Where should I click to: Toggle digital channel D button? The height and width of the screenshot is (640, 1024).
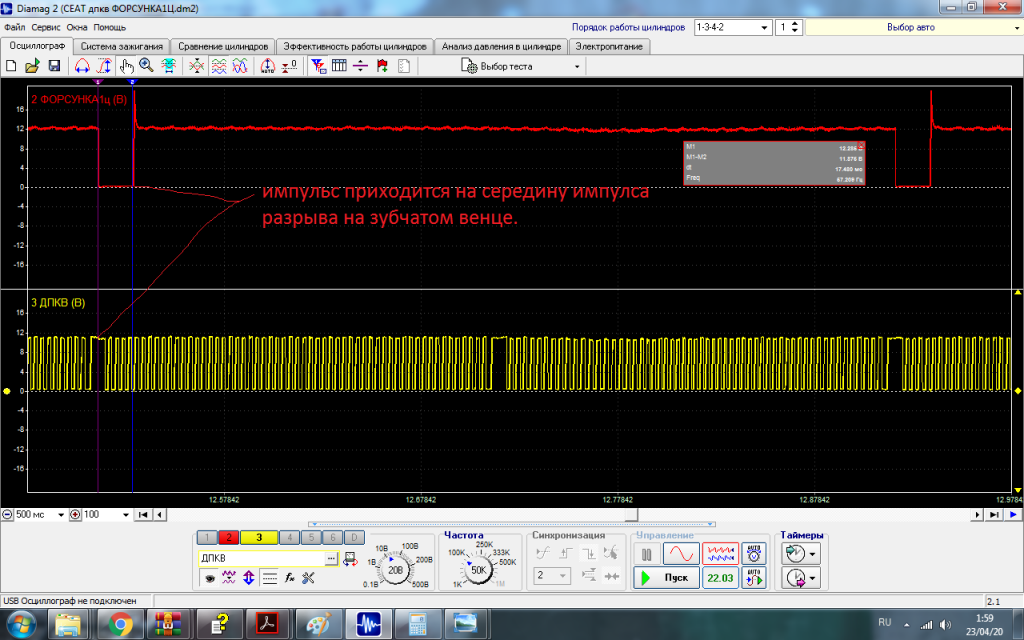354,537
